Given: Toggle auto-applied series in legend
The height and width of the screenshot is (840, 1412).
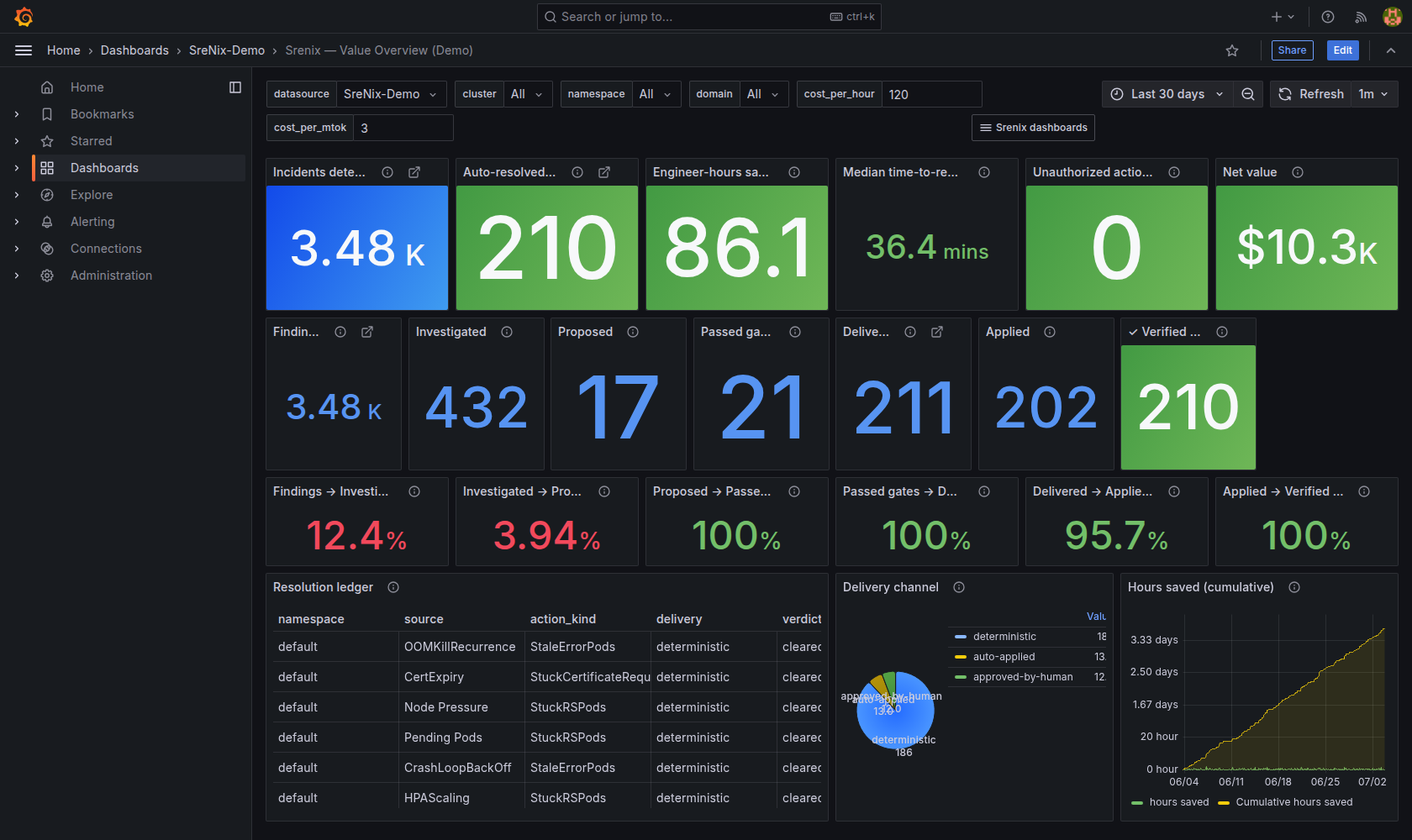Looking at the screenshot, I should coord(1004,657).
